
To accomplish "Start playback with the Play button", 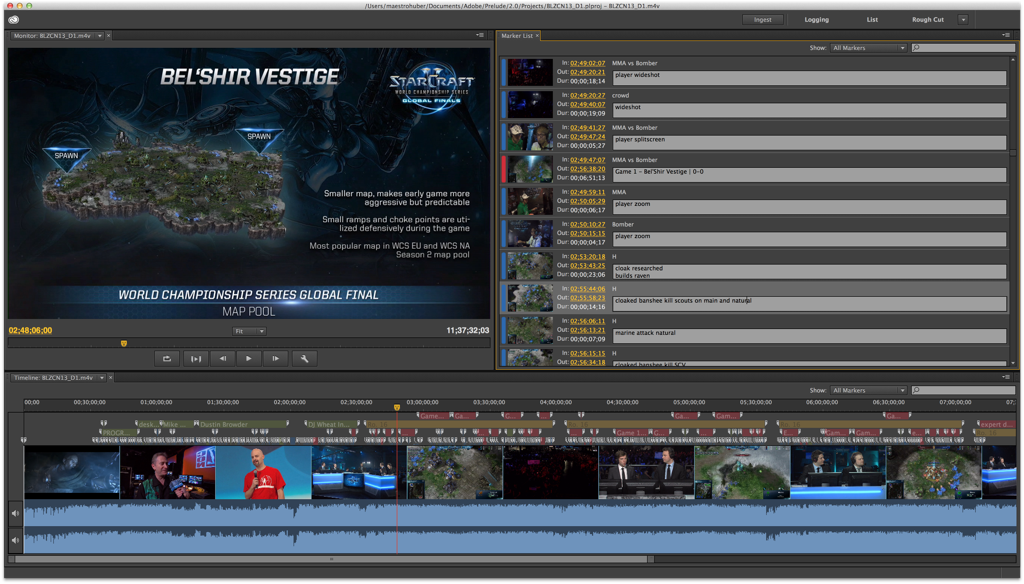I will pyautogui.click(x=249, y=358).
